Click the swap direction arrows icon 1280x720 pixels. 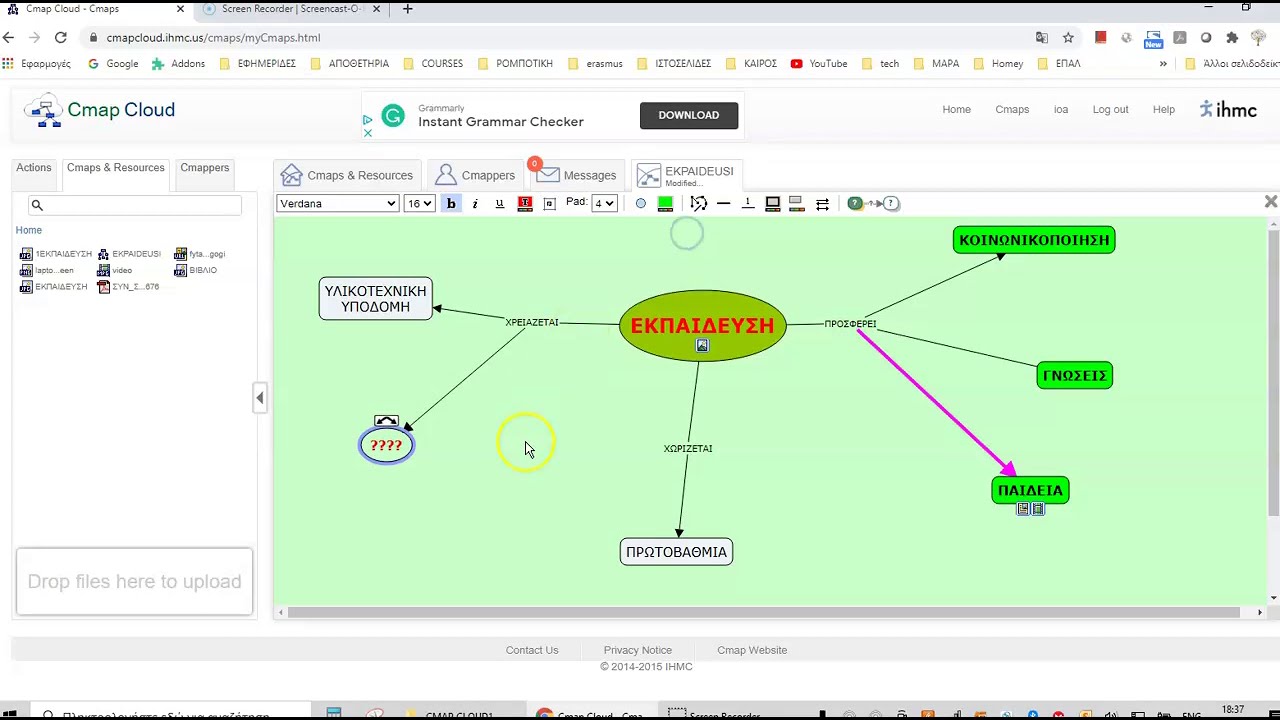point(822,203)
